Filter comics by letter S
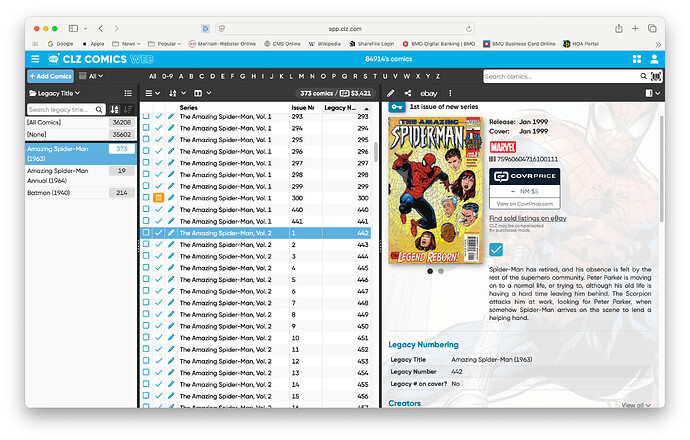This screenshot has height=440, width=690. (x=365, y=77)
